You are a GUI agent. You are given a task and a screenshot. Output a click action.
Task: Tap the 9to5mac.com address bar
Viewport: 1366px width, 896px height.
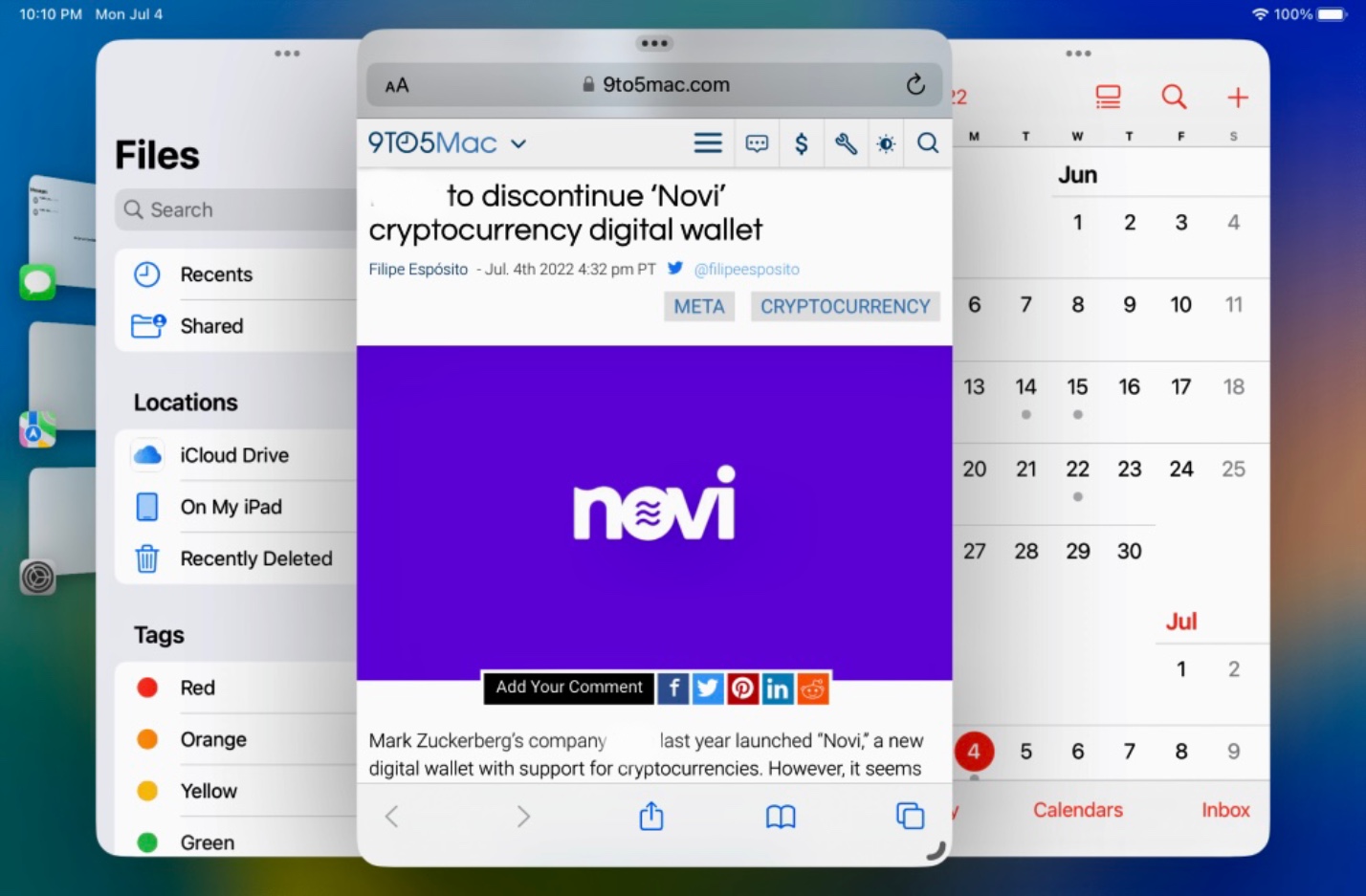pyautogui.click(x=654, y=85)
